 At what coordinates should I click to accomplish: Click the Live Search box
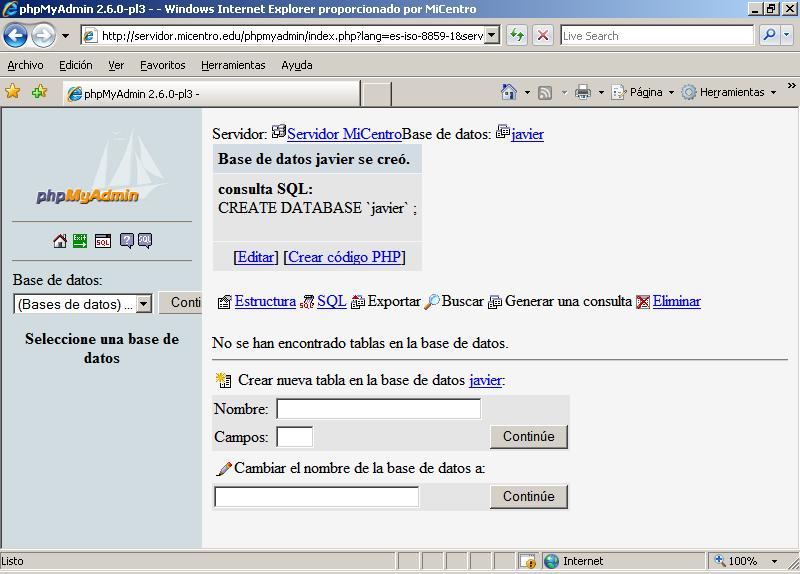(x=656, y=35)
